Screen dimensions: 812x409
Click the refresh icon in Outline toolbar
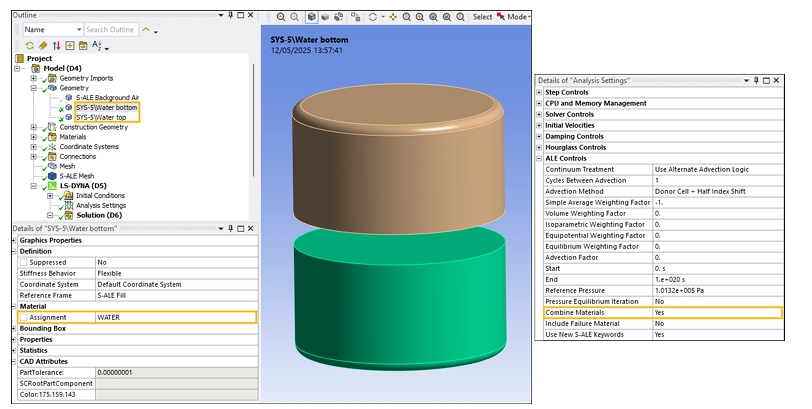(x=30, y=46)
